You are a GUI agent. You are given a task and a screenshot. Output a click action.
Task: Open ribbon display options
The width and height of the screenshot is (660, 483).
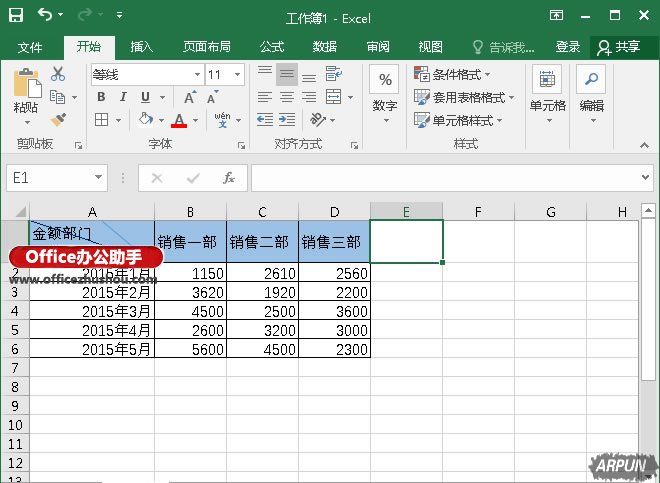(556, 16)
